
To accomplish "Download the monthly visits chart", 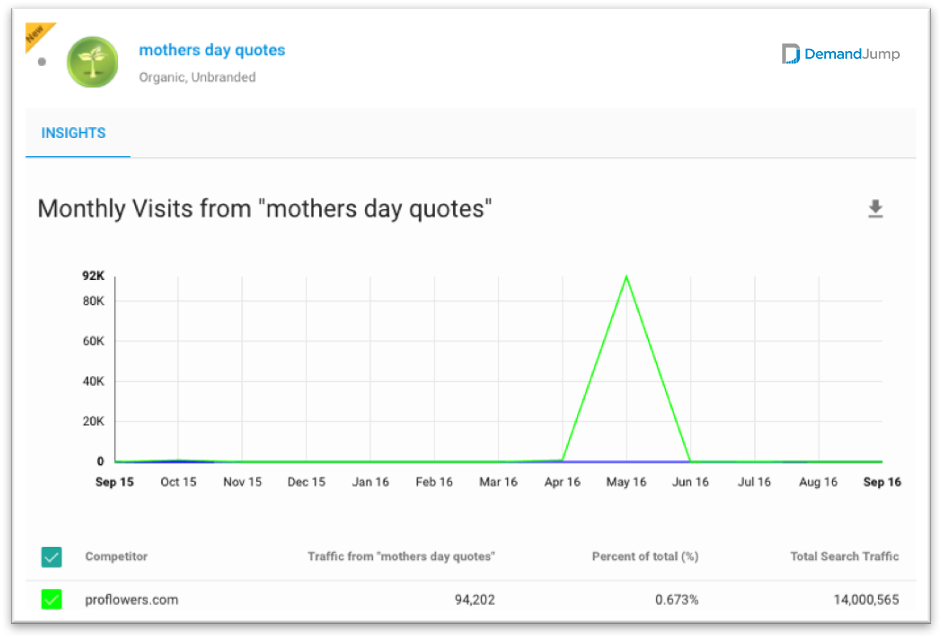I will 875,208.
